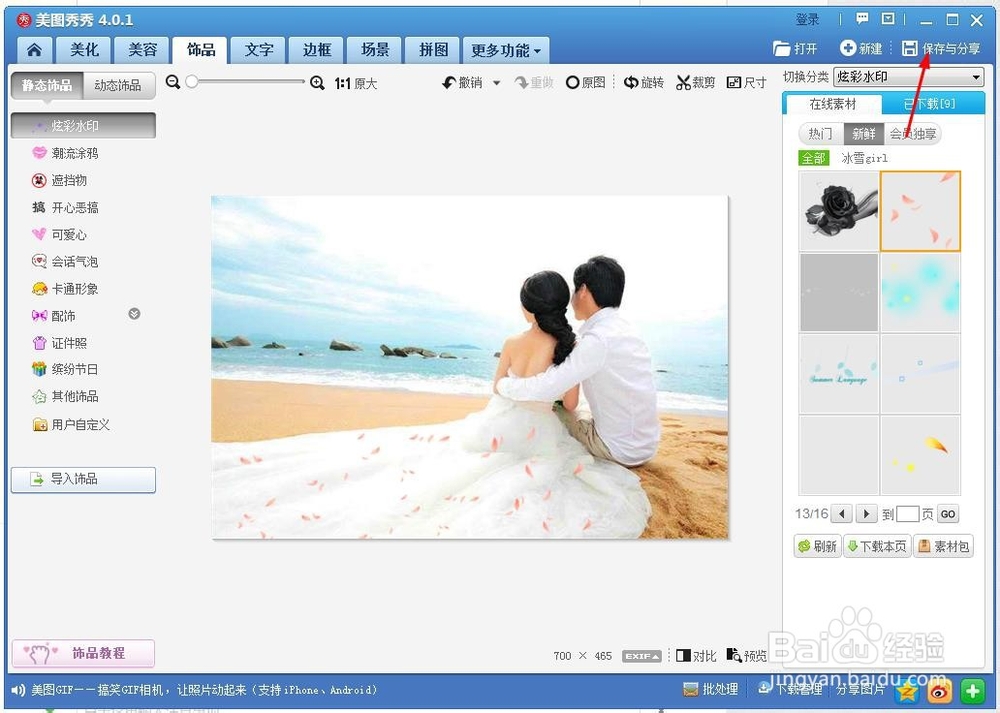Zoom in with the plus magnifier
The height and width of the screenshot is (713, 1000).
317,83
